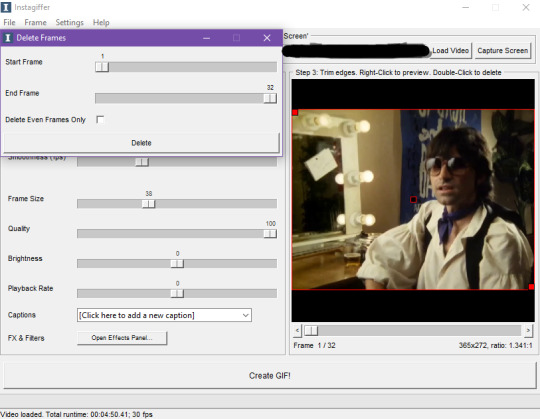Click the video preview image
Viewport: 540px width, 419px height.
tap(413, 200)
